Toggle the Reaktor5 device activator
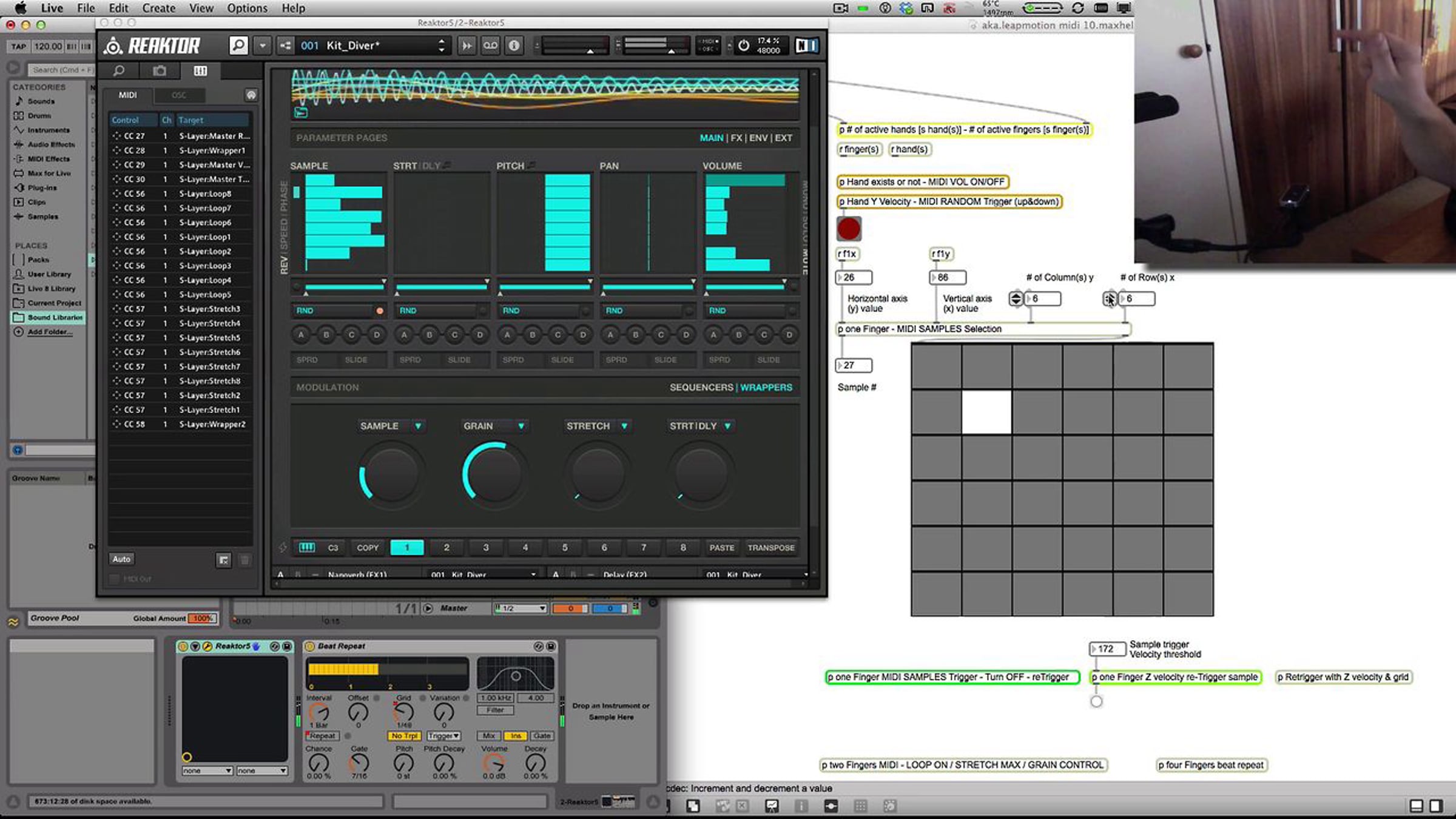The image size is (1456, 819). point(183,647)
